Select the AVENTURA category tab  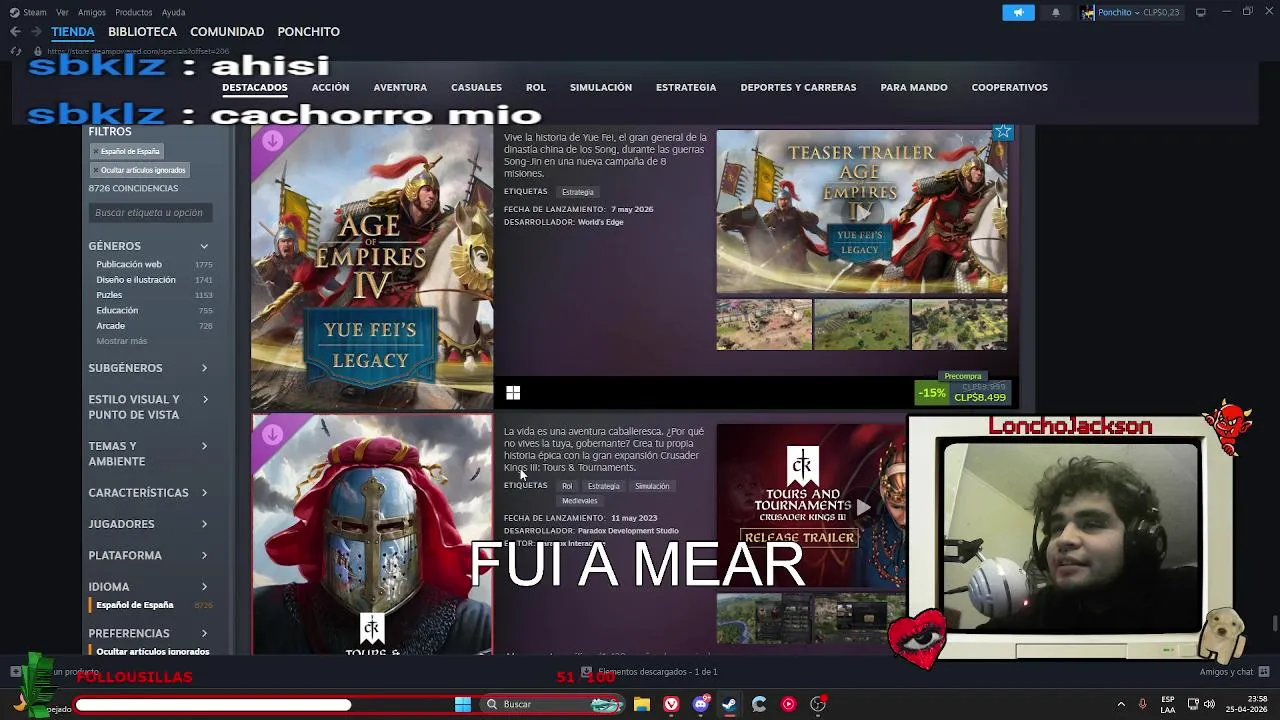coord(400,87)
